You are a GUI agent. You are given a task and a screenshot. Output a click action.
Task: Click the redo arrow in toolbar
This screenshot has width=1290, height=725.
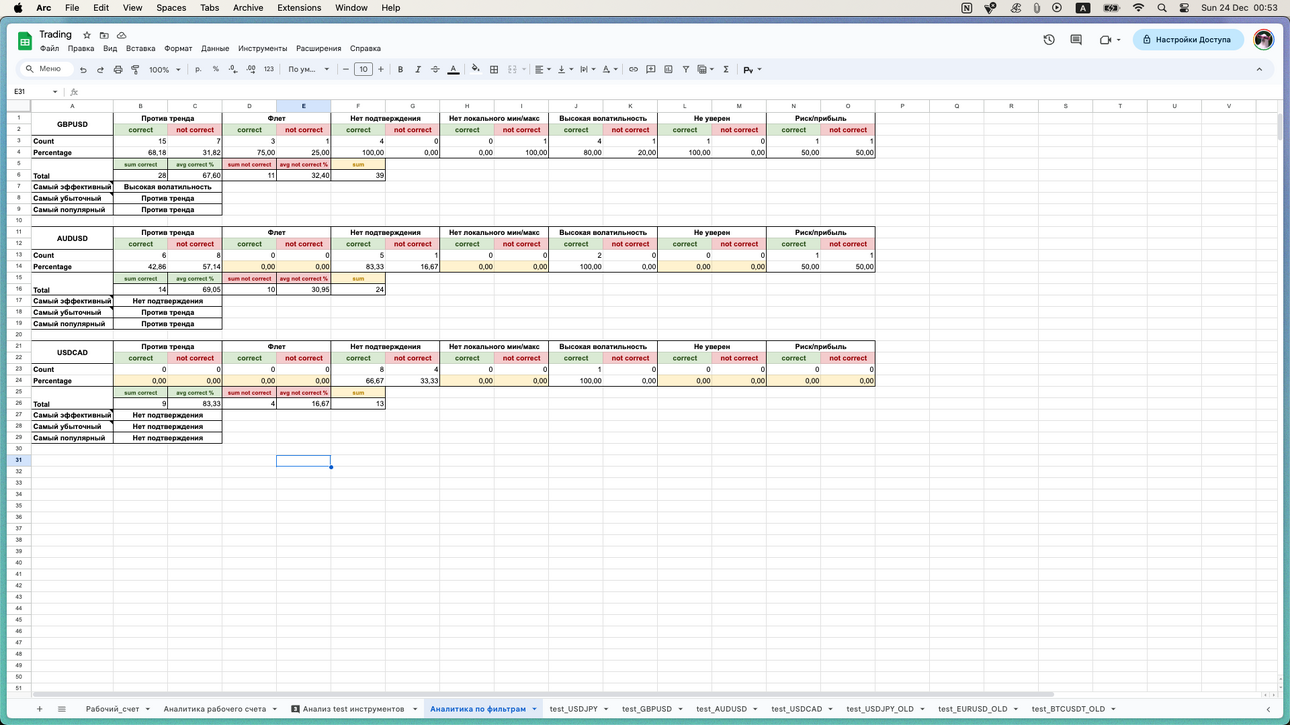100,69
